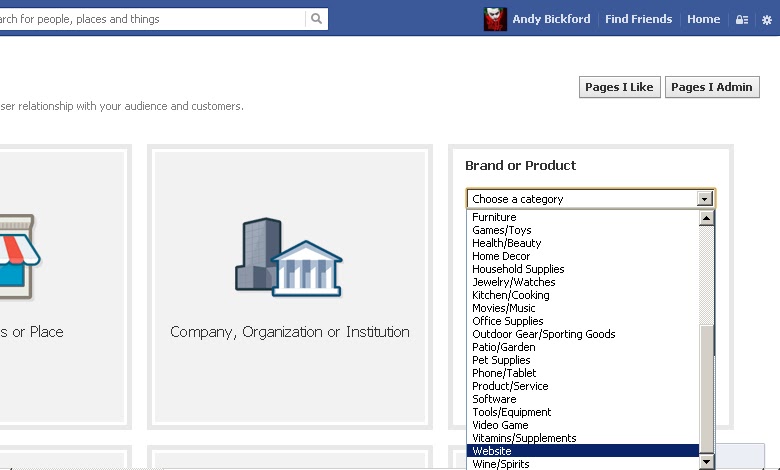Open Find Friends link
Screen dimensions: 780x470
tap(638, 19)
